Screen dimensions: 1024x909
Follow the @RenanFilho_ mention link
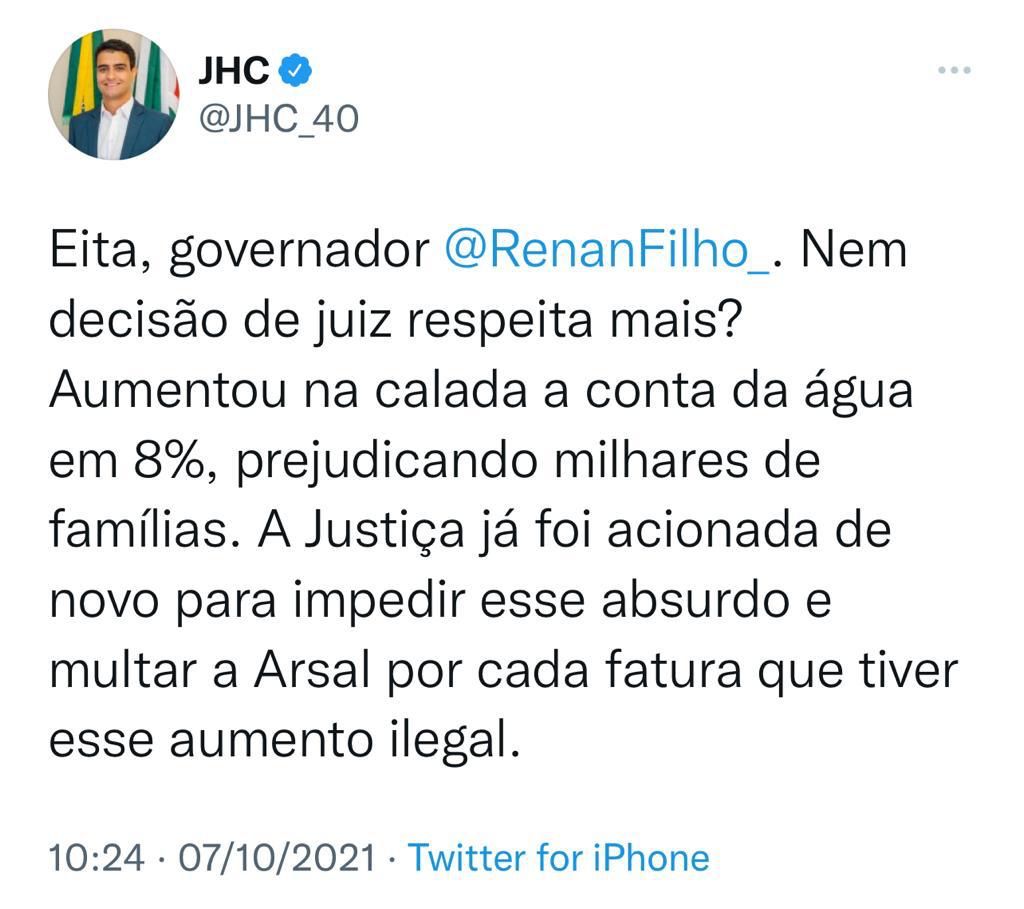pyautogui.click(x=607, y=250)
